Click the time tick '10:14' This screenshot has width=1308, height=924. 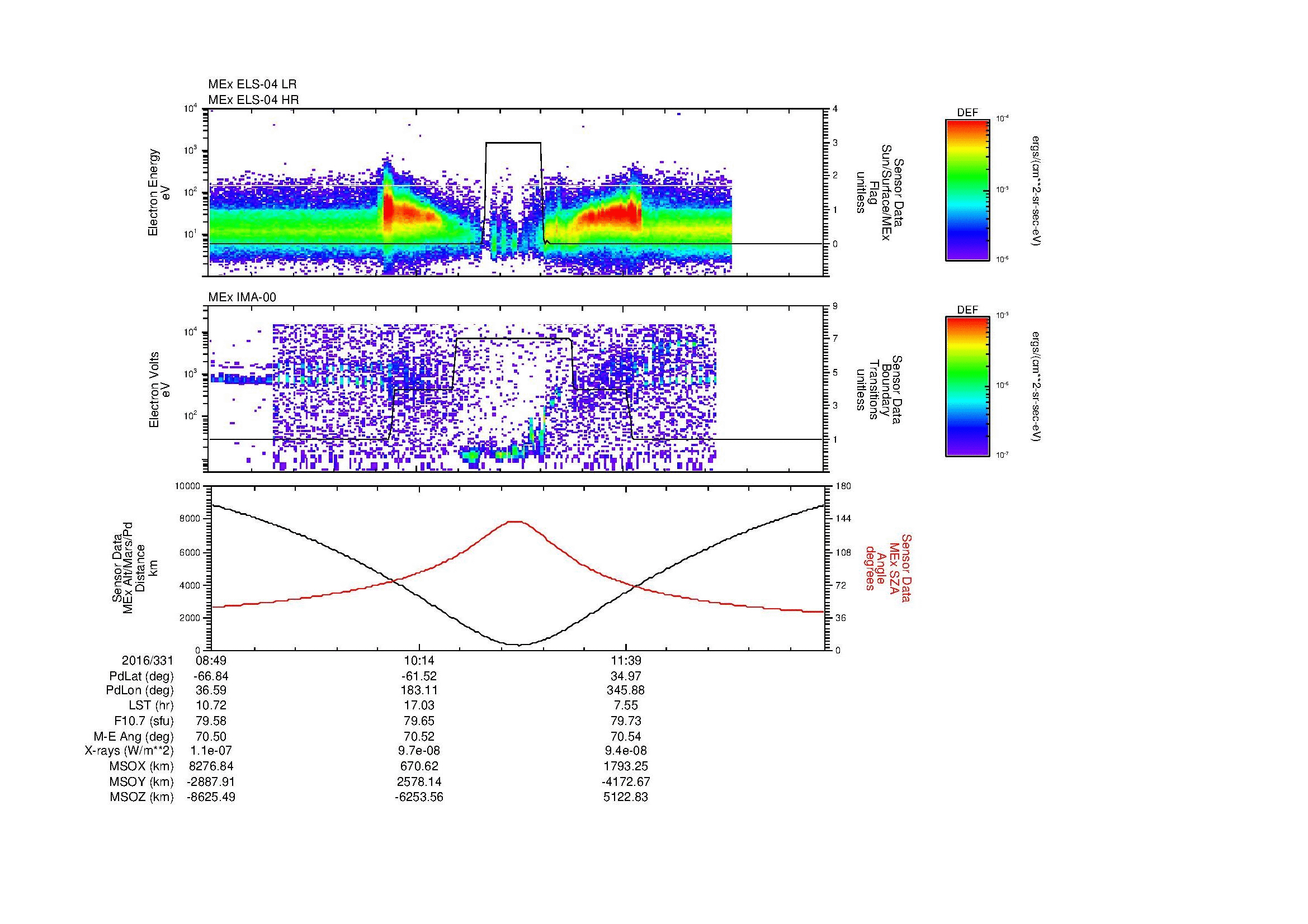coord(419,660)
